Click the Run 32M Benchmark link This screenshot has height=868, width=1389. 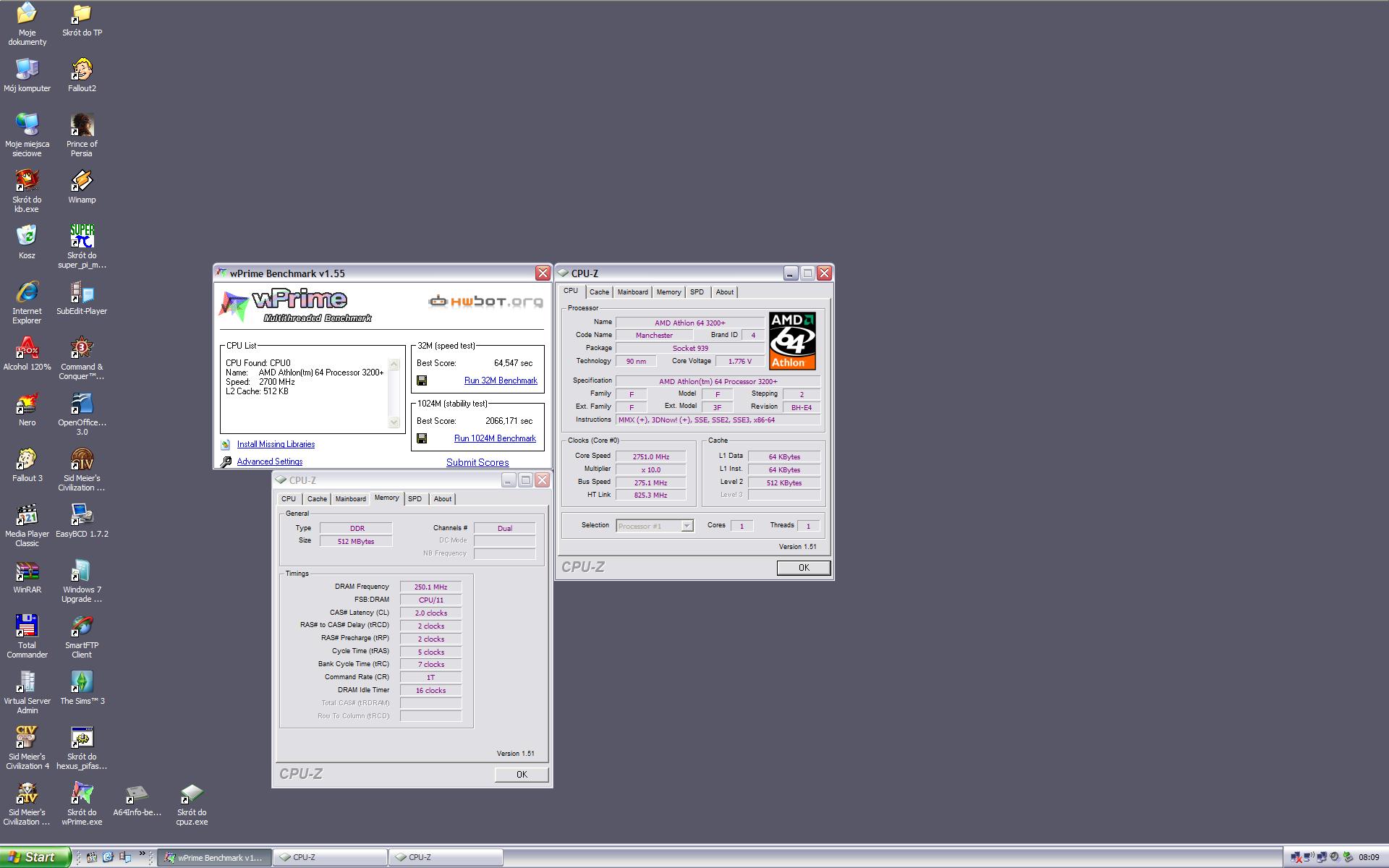(x=501, y=380)
